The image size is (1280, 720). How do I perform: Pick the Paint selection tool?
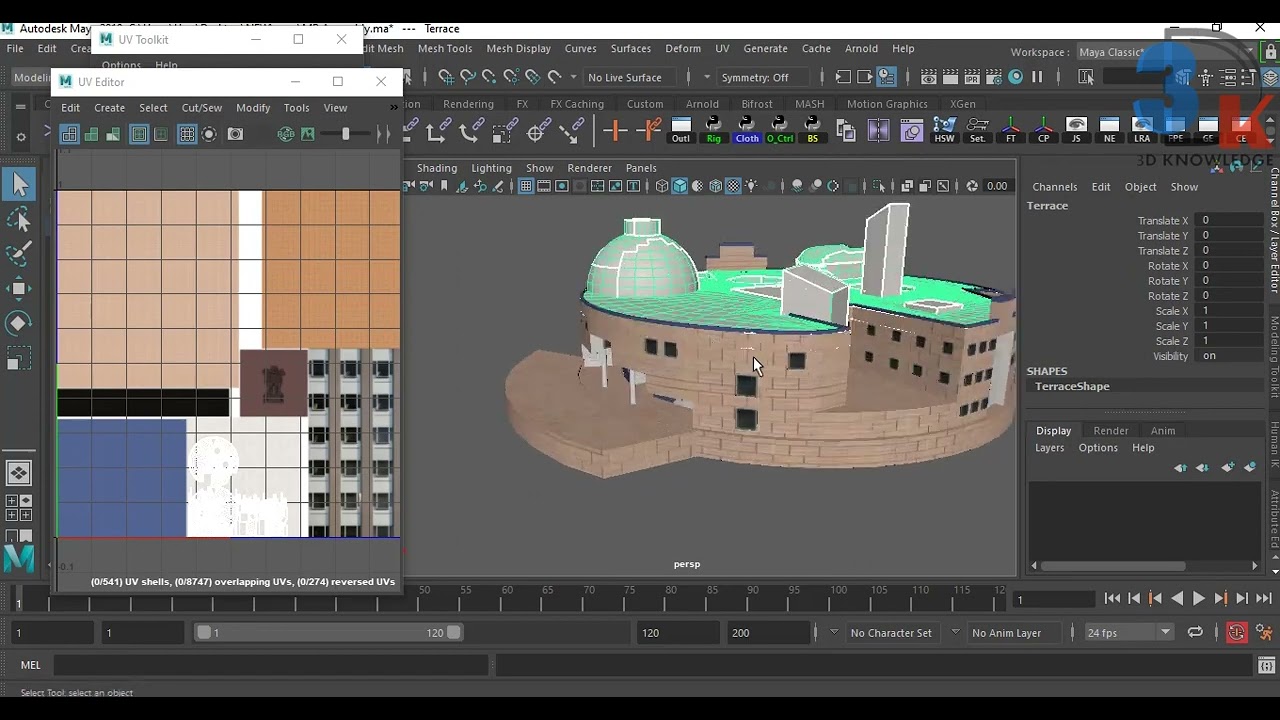click(x=19, y=254)
